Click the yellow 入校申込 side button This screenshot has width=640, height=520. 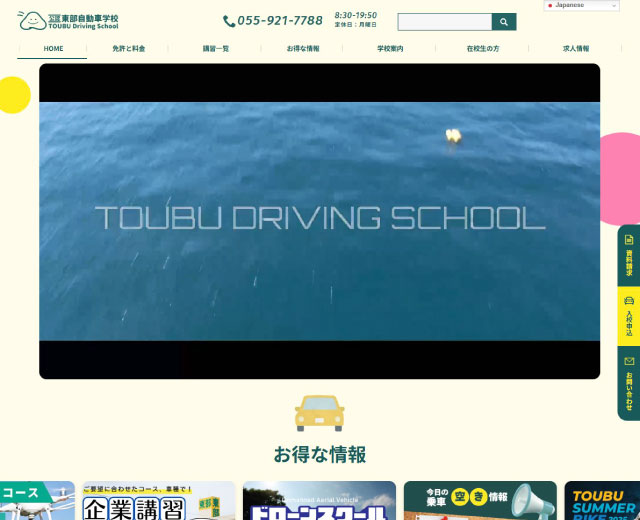tap(629, 316)
